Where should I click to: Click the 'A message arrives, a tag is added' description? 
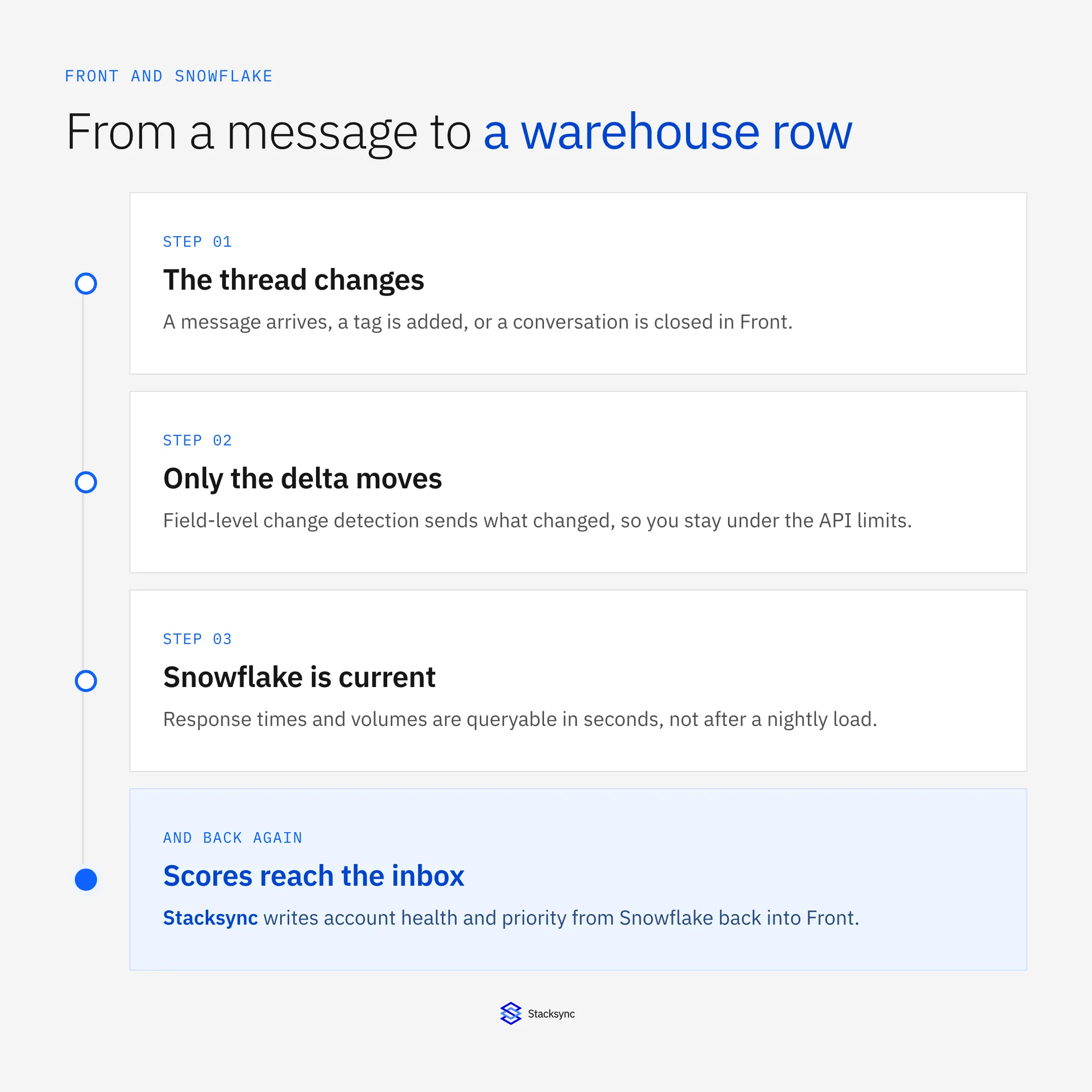coord(478,322)
